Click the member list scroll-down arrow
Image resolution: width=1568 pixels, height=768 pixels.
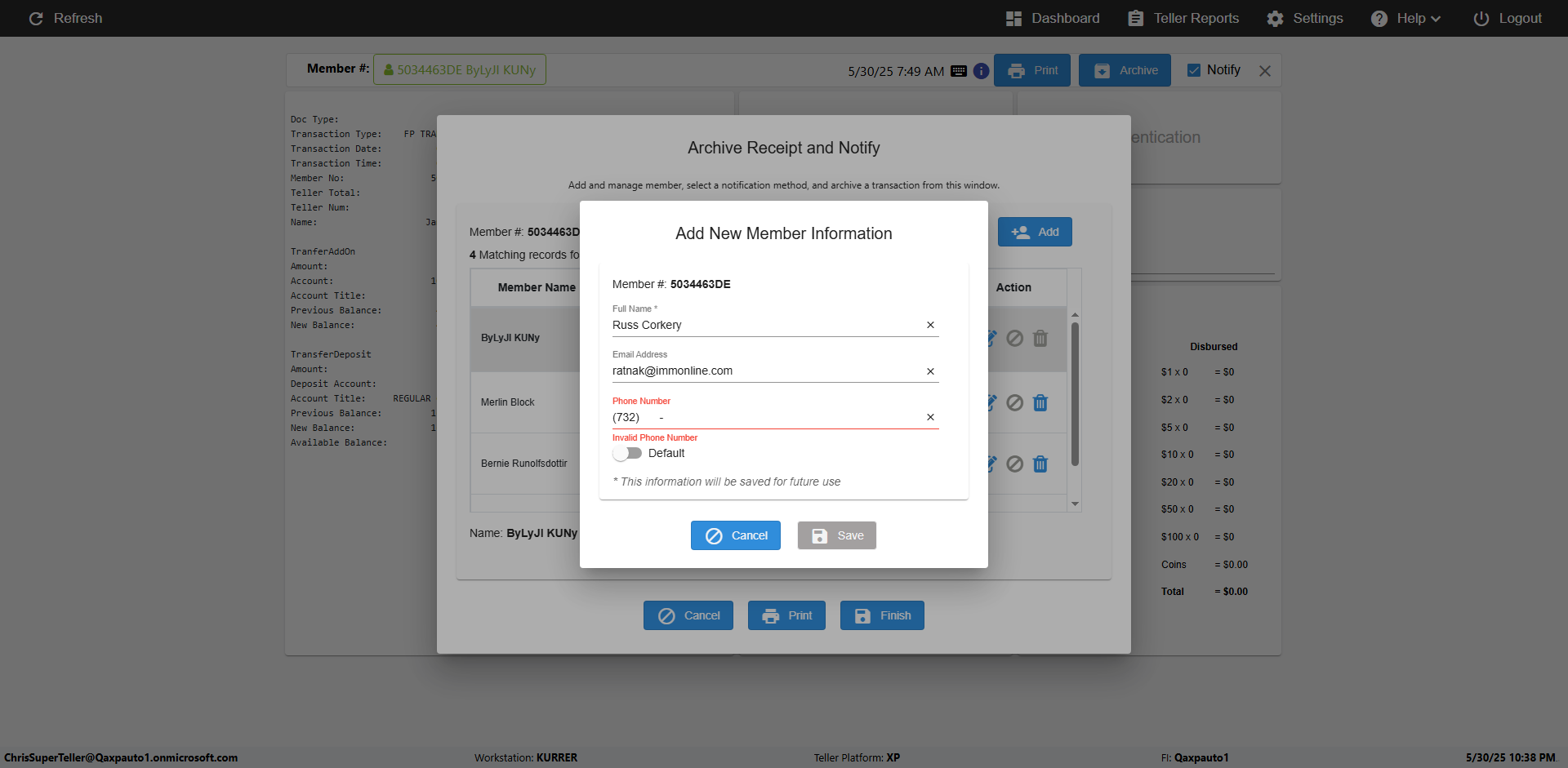pyautogui.click(x=1075, y=504)
